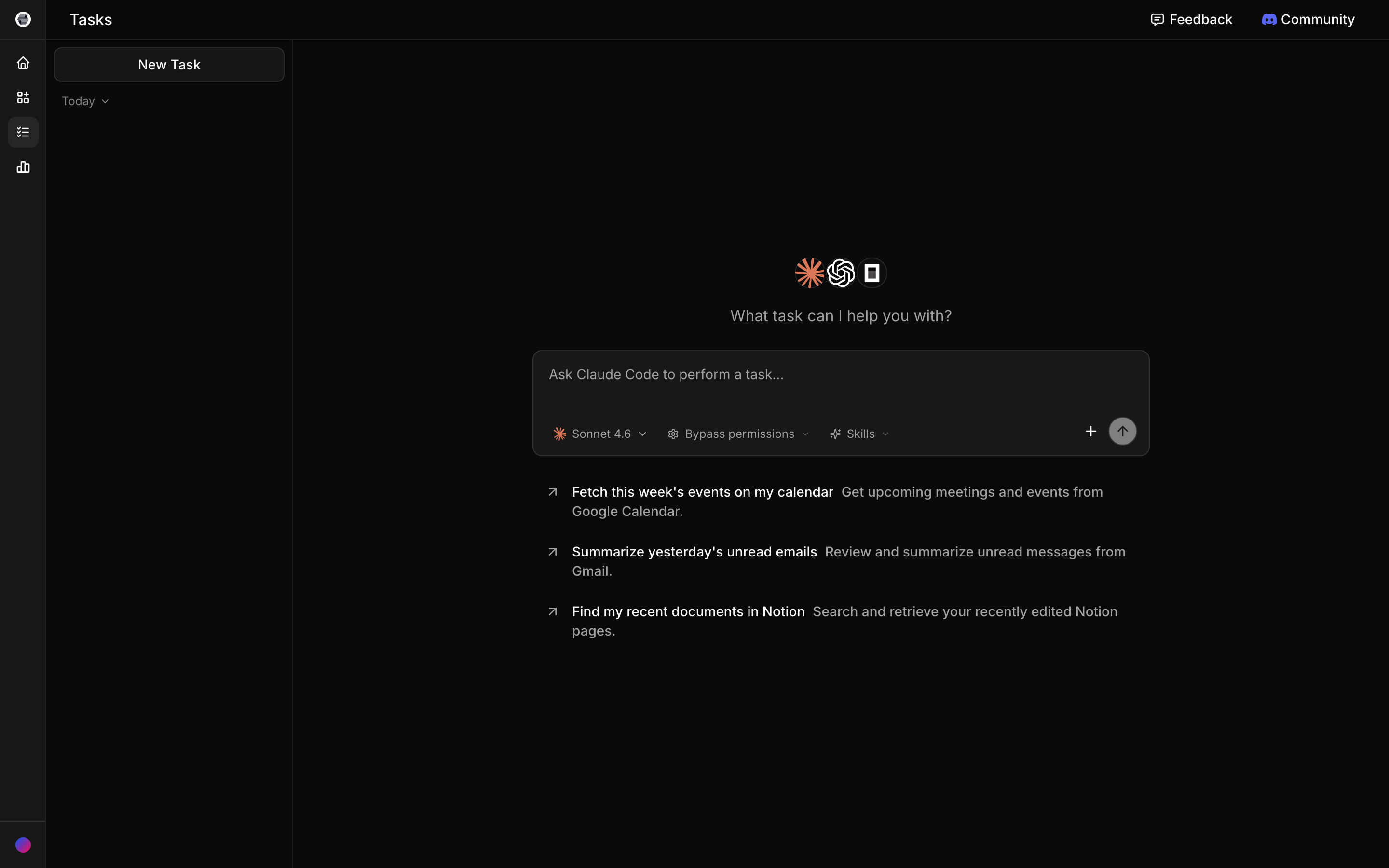Open the Home sidebar icon
This screenshot has height=868, width=1389.
(x=23, y=63)
